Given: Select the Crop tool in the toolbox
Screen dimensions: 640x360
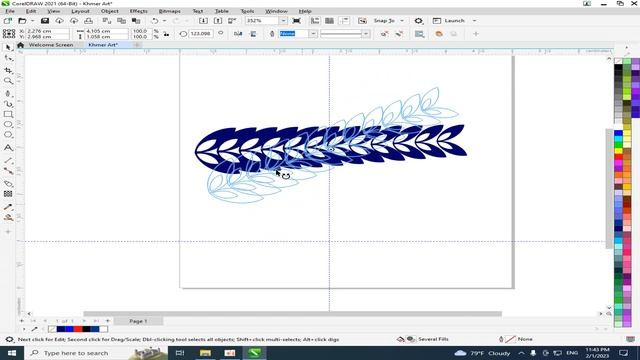Looking at the screenshot, I should [8, 70].
